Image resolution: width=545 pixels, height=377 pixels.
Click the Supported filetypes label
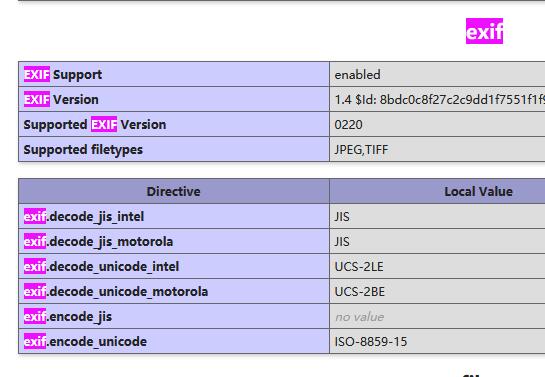click(83, 149)
